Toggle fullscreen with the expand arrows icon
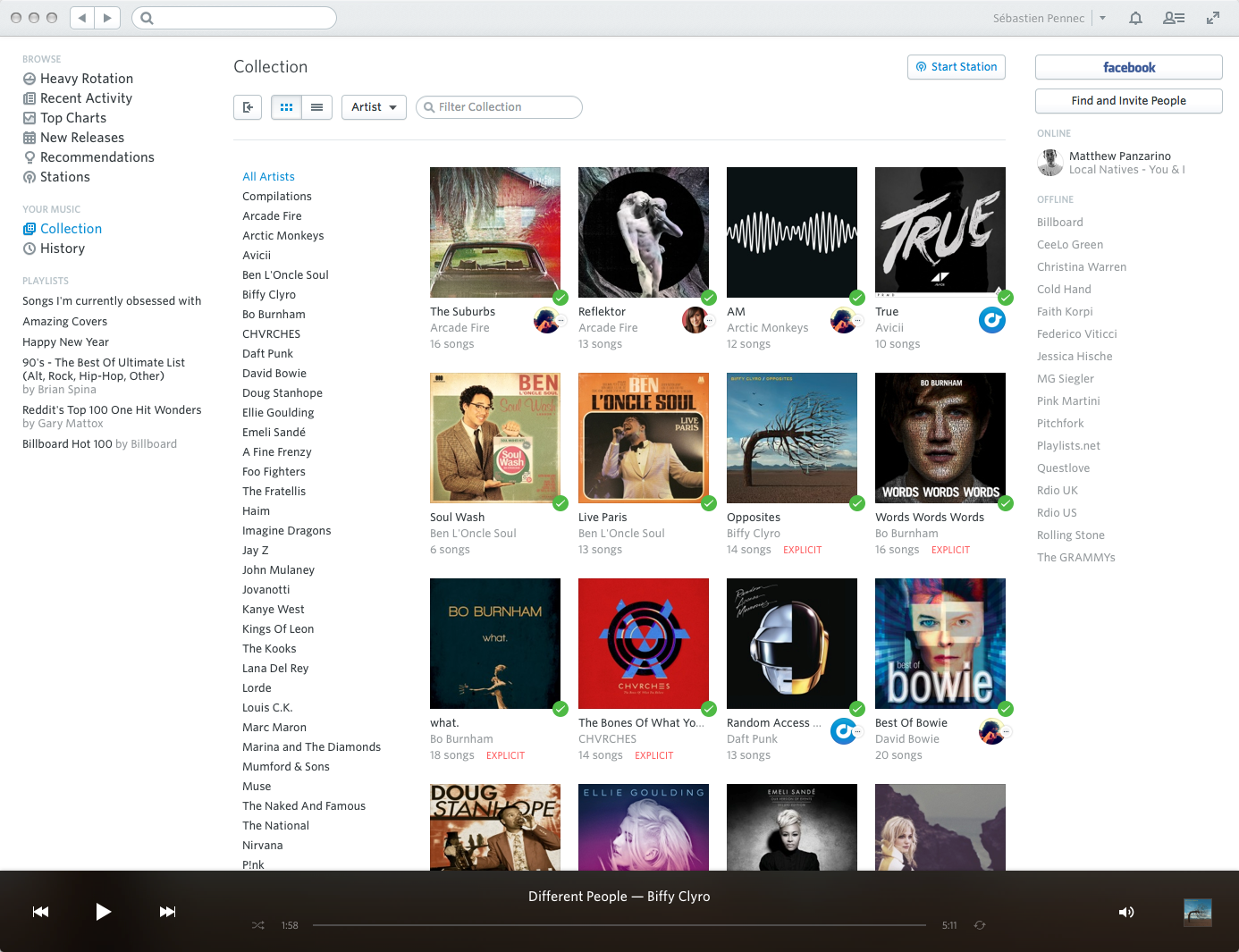Screen dimensions: 1239x952 pyautogui.click(x=1213, y=18)
